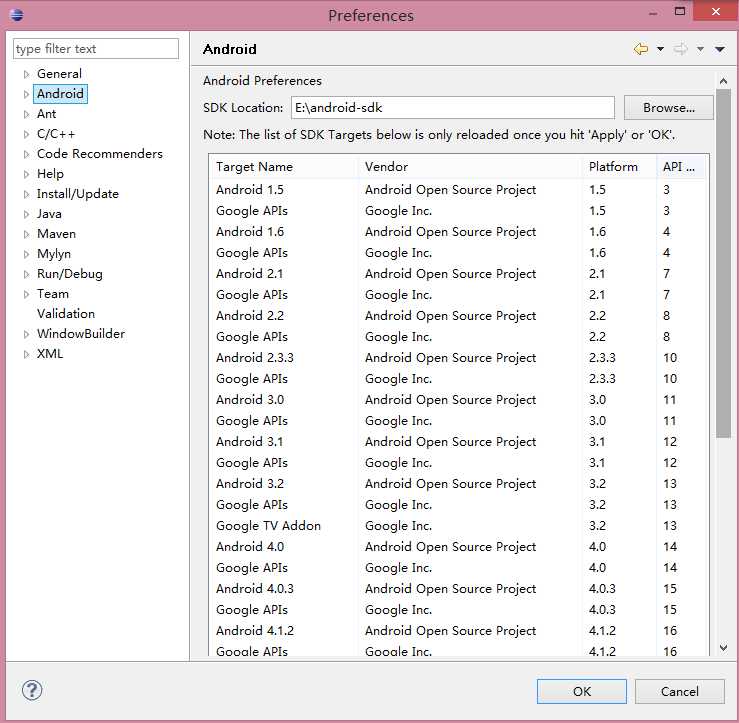
Task: Expand the Install/Update node
Action: tap(26, 194)
